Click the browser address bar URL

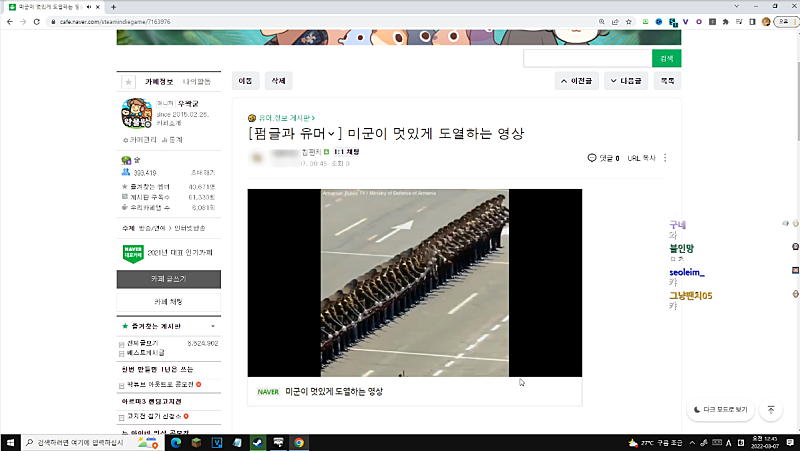click(115, 22)
